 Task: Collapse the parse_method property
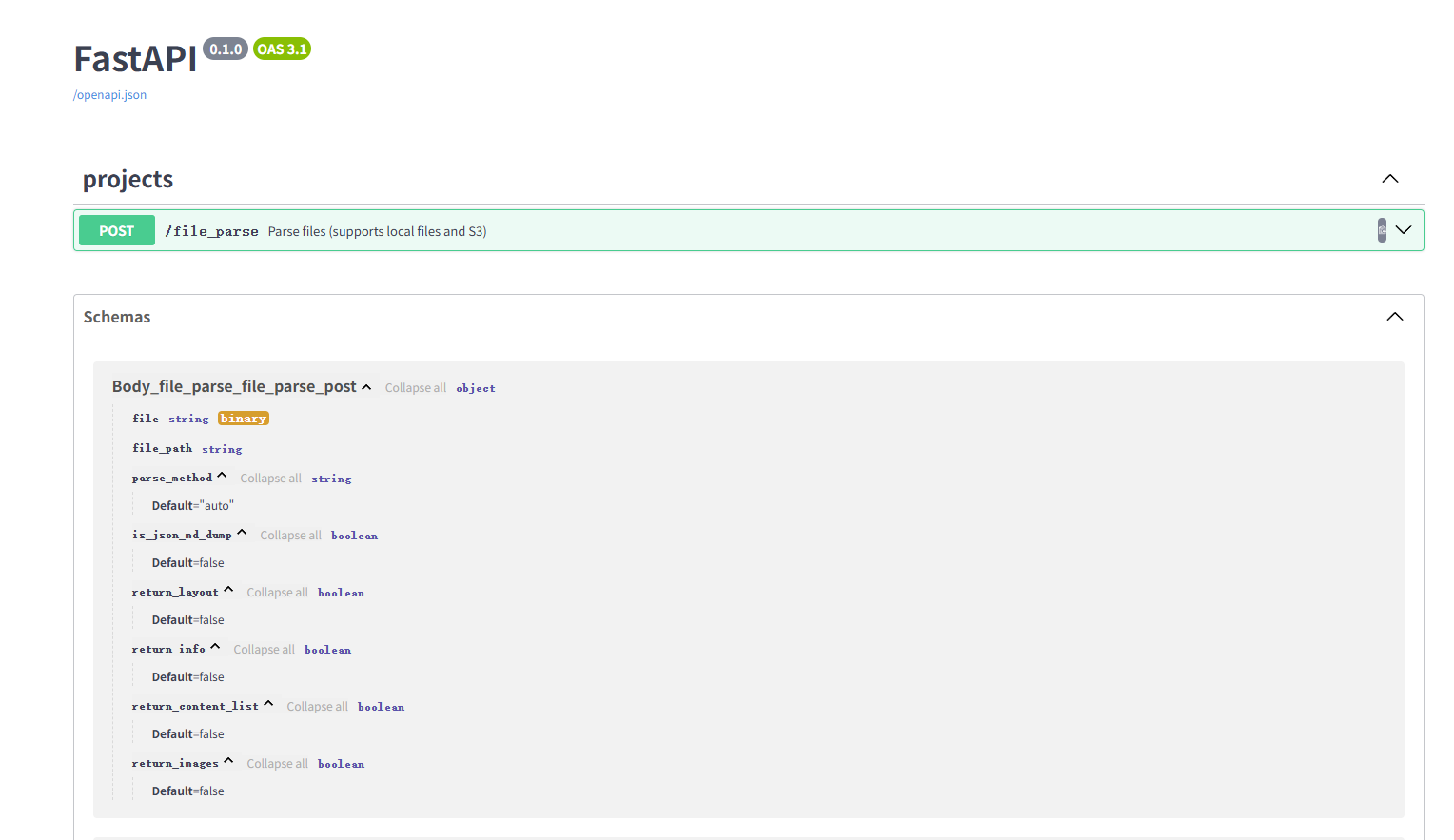click(x=222, y=476)
